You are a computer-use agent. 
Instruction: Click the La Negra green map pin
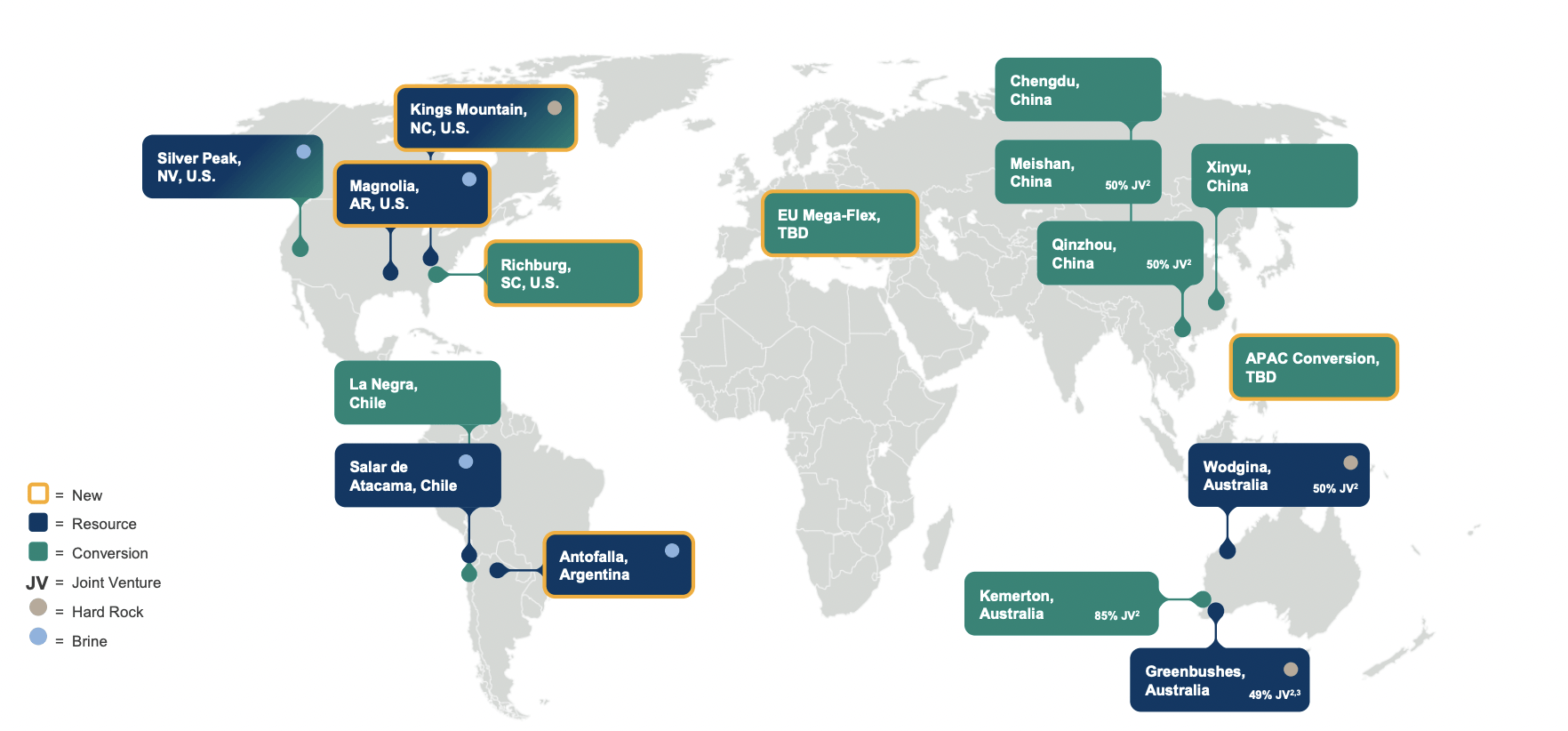(469, 573)
